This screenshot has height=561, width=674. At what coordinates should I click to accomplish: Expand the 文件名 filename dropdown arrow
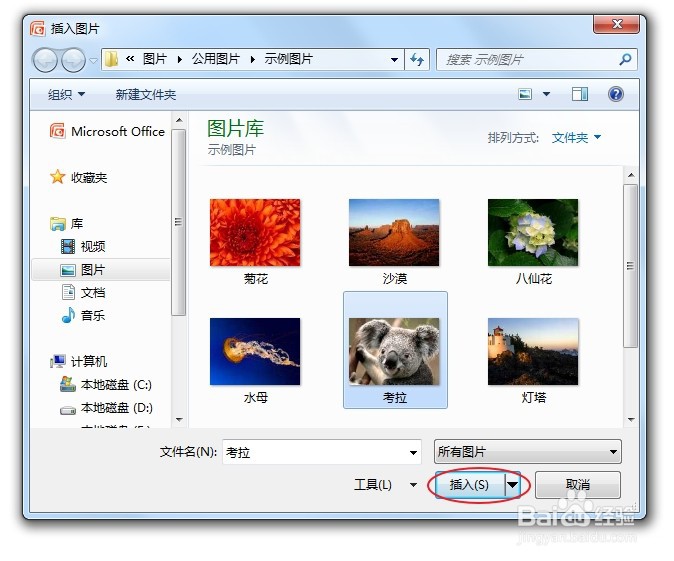[x=413, y=452]
